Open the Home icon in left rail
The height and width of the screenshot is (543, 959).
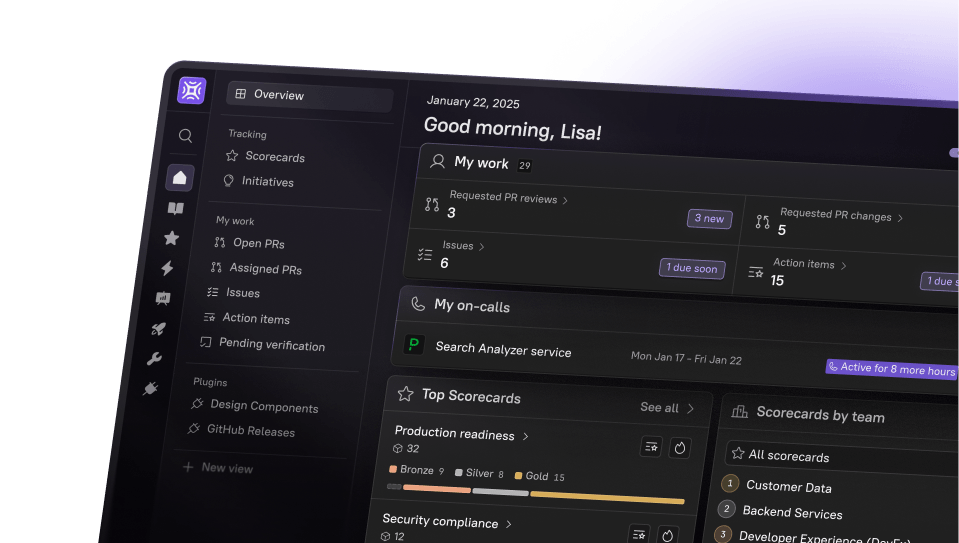pos(180,178)
